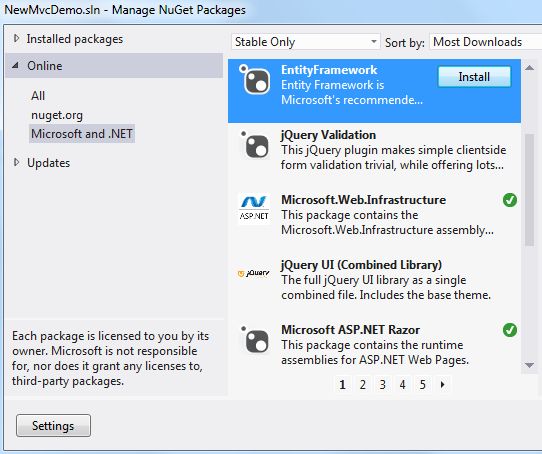Screen dimensions: 542x454
Task: Click the jQuery UI logo icon
Action: (254, 273)
